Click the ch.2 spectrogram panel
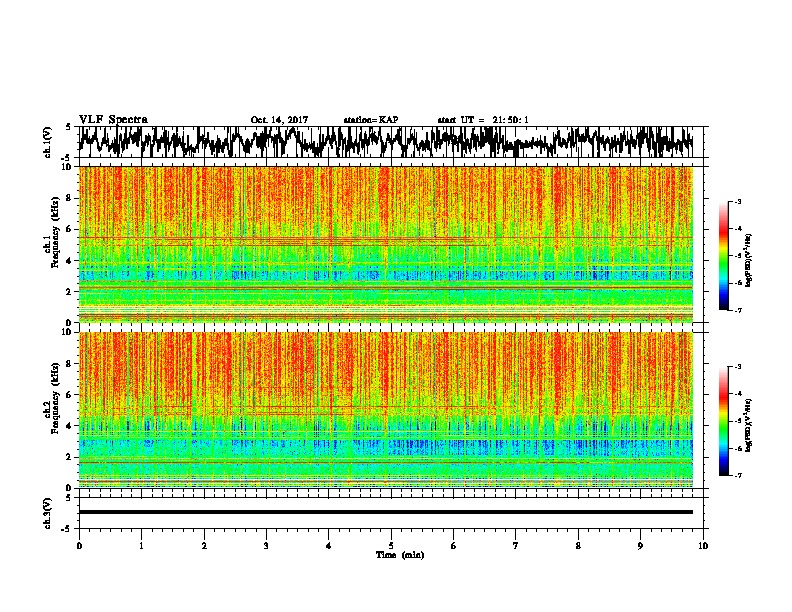Screen dimensions: 792x612 click(x=386, y=410)
